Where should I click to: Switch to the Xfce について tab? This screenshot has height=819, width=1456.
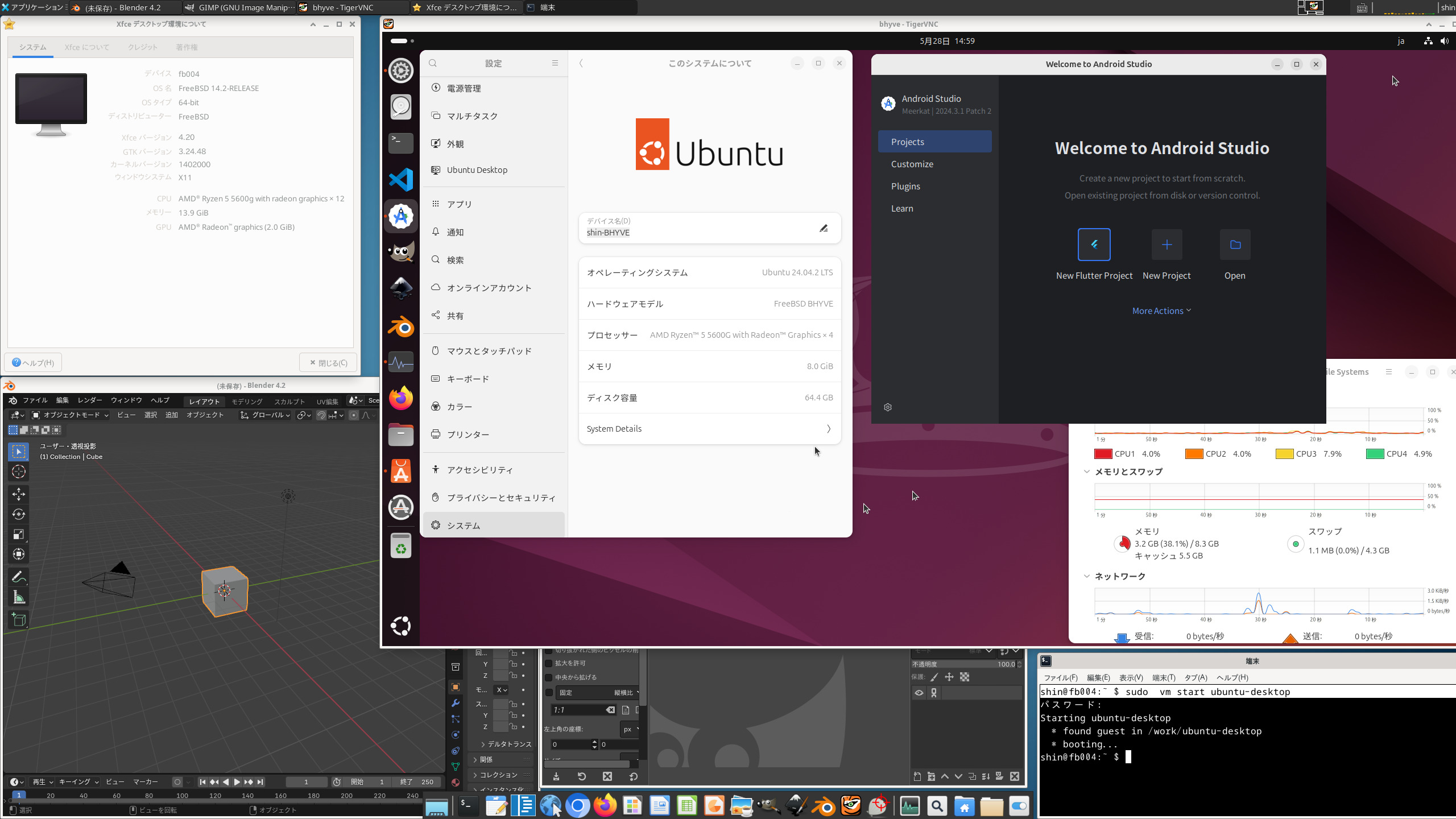tap(86, 47)
